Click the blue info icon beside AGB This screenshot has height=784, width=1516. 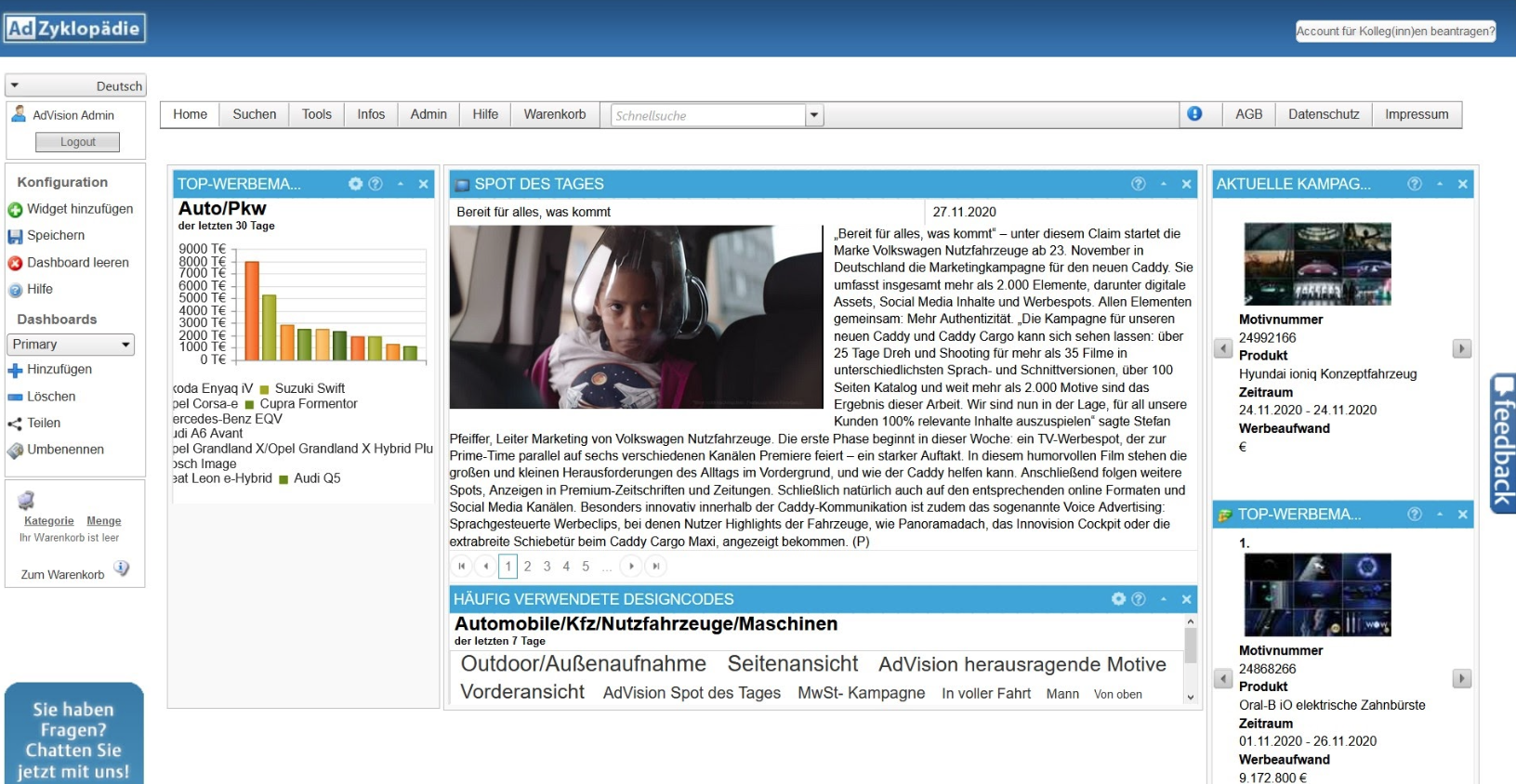(x=1194, y=113)
